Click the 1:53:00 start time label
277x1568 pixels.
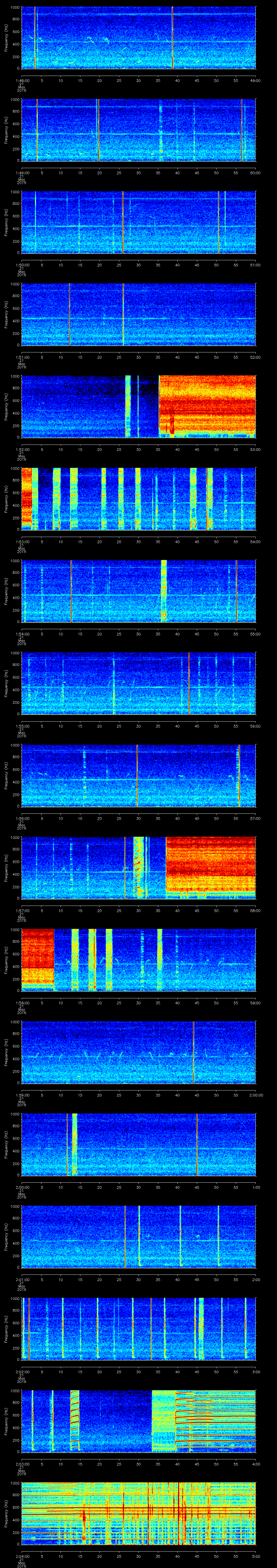(x=22, y=542)
